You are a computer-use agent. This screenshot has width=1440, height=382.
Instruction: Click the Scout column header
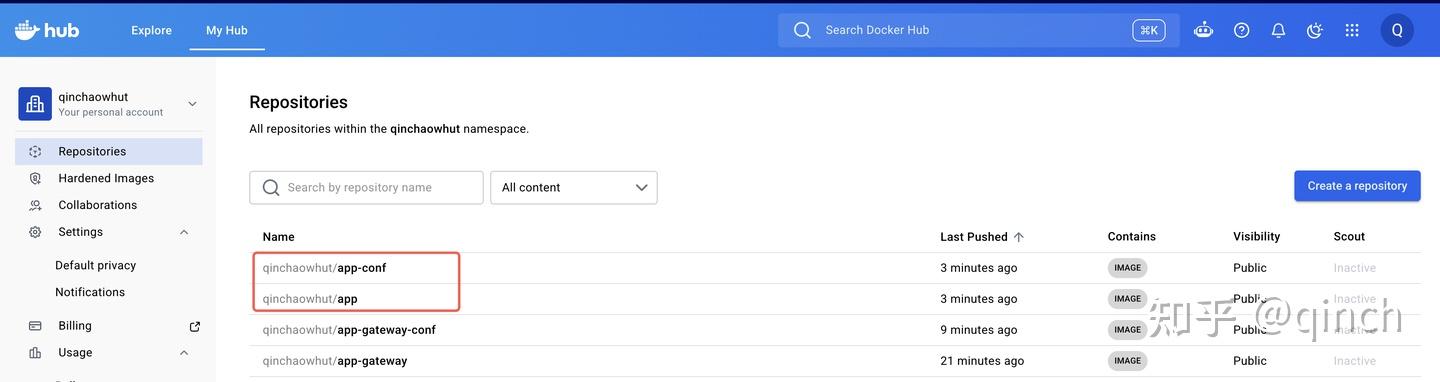pyautogui.click(x=1349, y=237)
